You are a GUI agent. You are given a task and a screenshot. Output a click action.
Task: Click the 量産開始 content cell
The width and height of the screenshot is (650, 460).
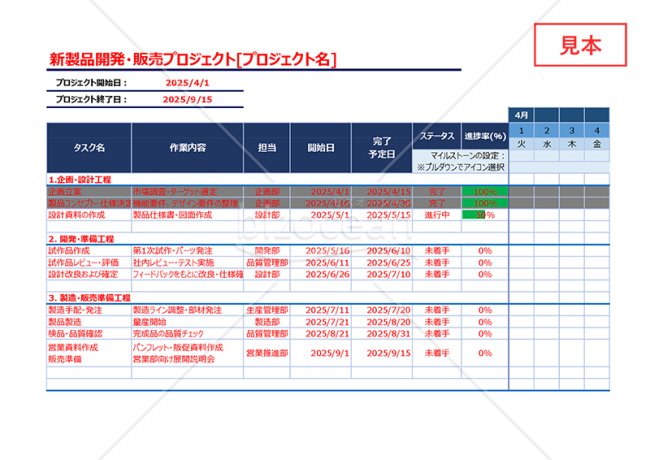(x=187, y=322)
